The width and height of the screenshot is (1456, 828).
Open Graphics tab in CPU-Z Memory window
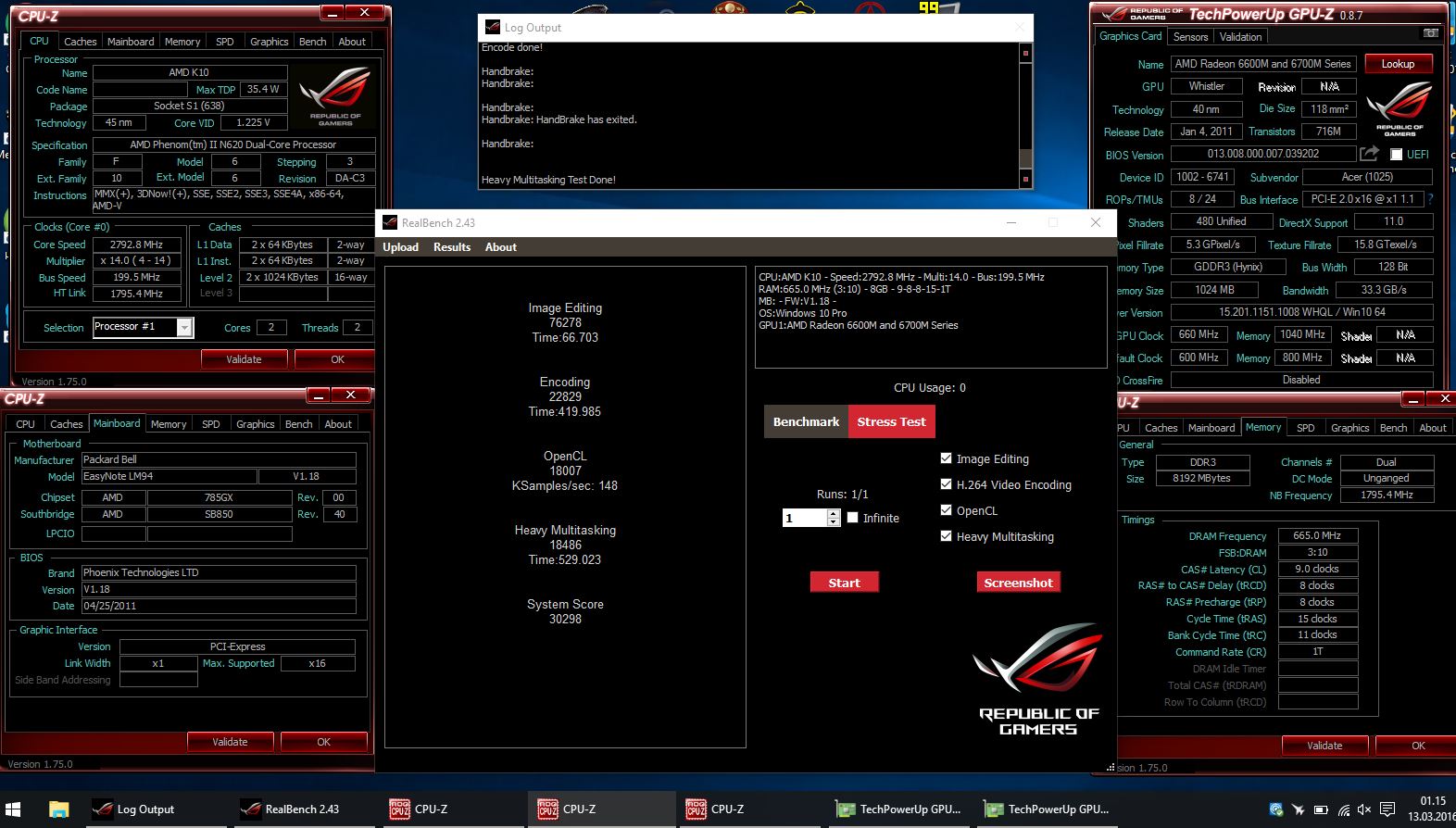click(x=1349, y=428)
